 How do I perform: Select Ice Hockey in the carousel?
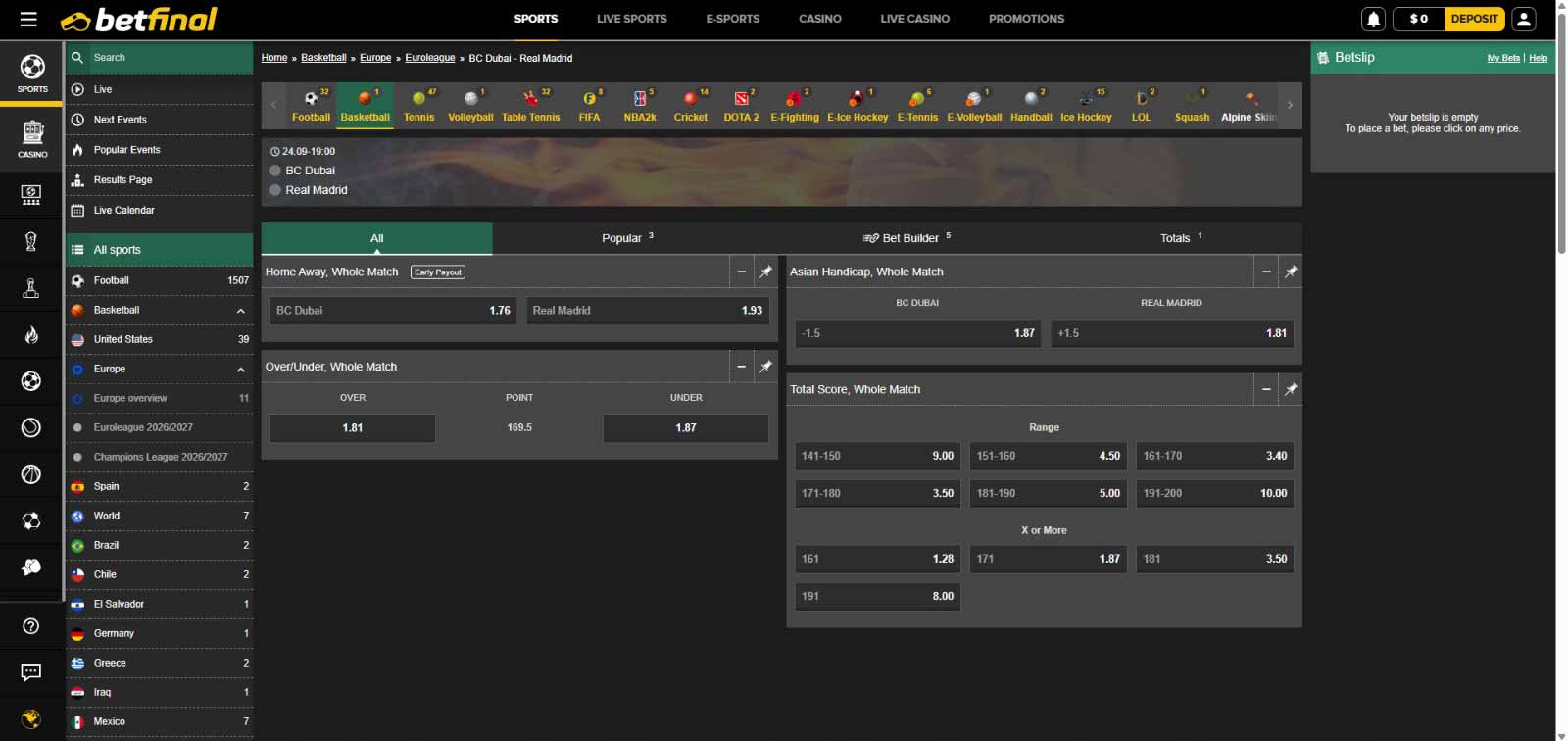(x=1086, y=105)
